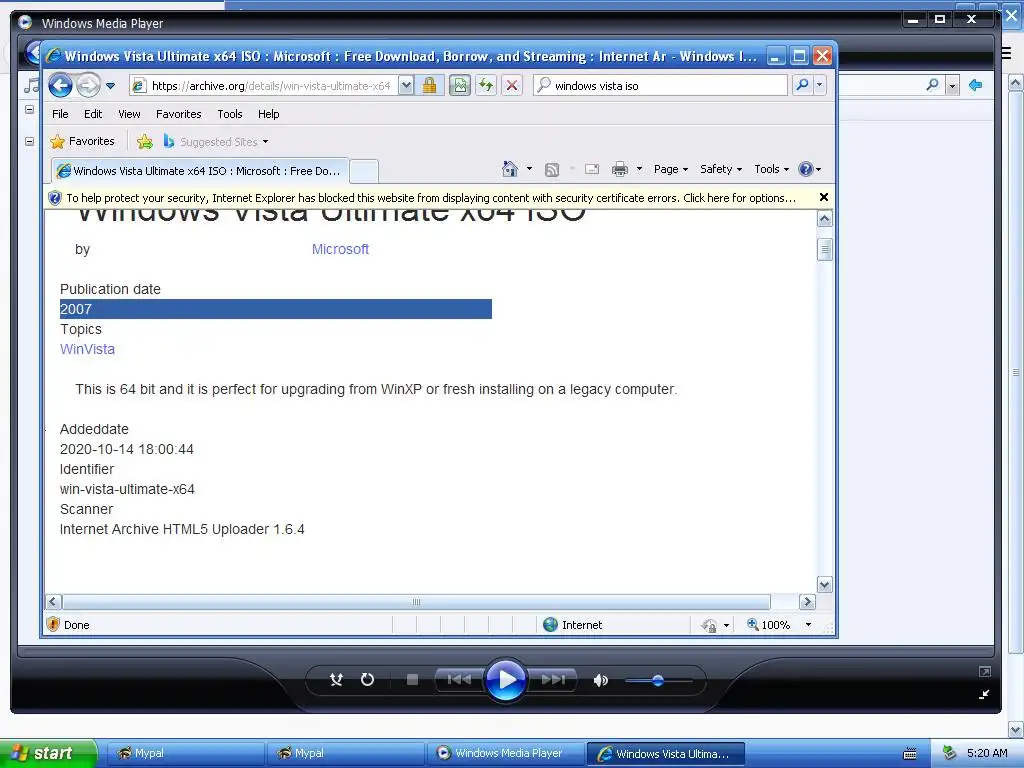Open the Favorites center button
The image size is (1024, 768).
82,141
